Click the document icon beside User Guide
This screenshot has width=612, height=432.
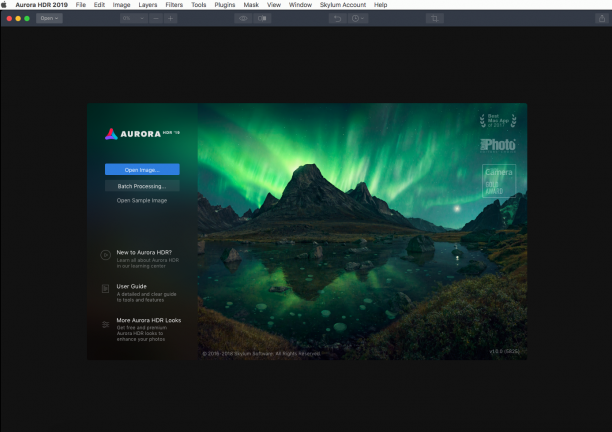[105, 289]
